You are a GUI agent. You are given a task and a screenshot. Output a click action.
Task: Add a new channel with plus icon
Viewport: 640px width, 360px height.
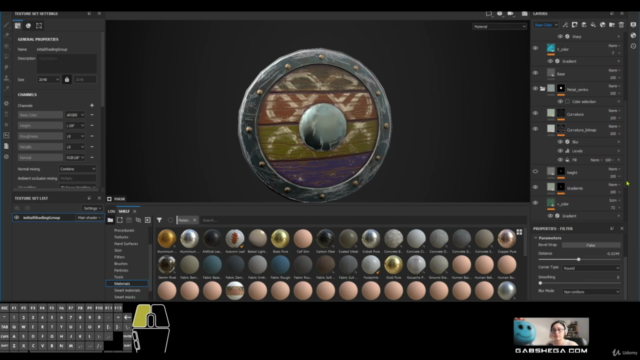coord(92,105)
